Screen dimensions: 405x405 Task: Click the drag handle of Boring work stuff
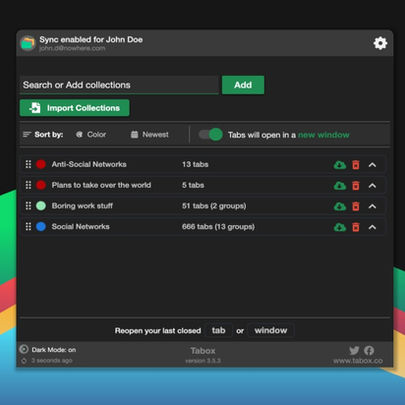point(28,206)
